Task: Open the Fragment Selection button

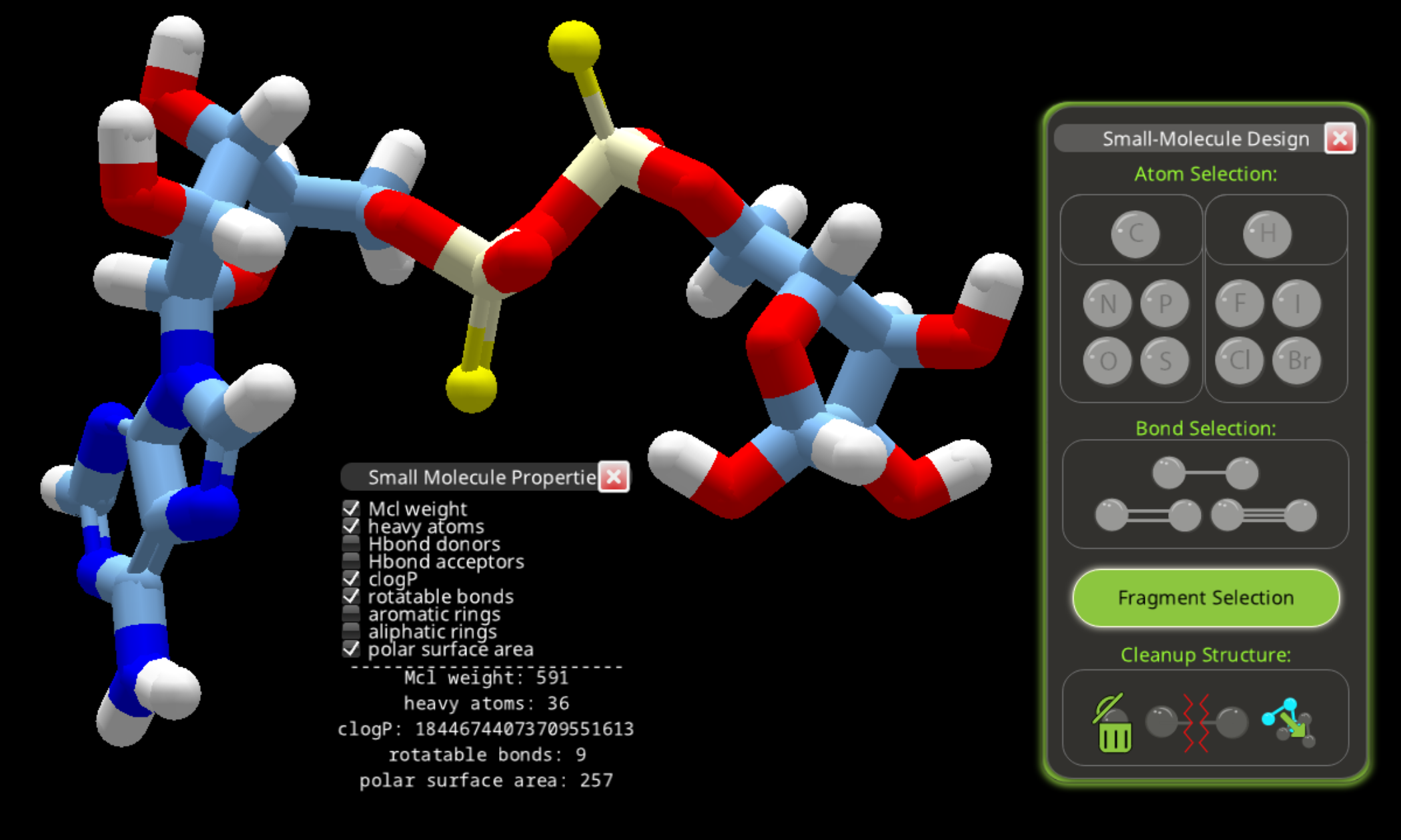Action: coord(1205,598)
